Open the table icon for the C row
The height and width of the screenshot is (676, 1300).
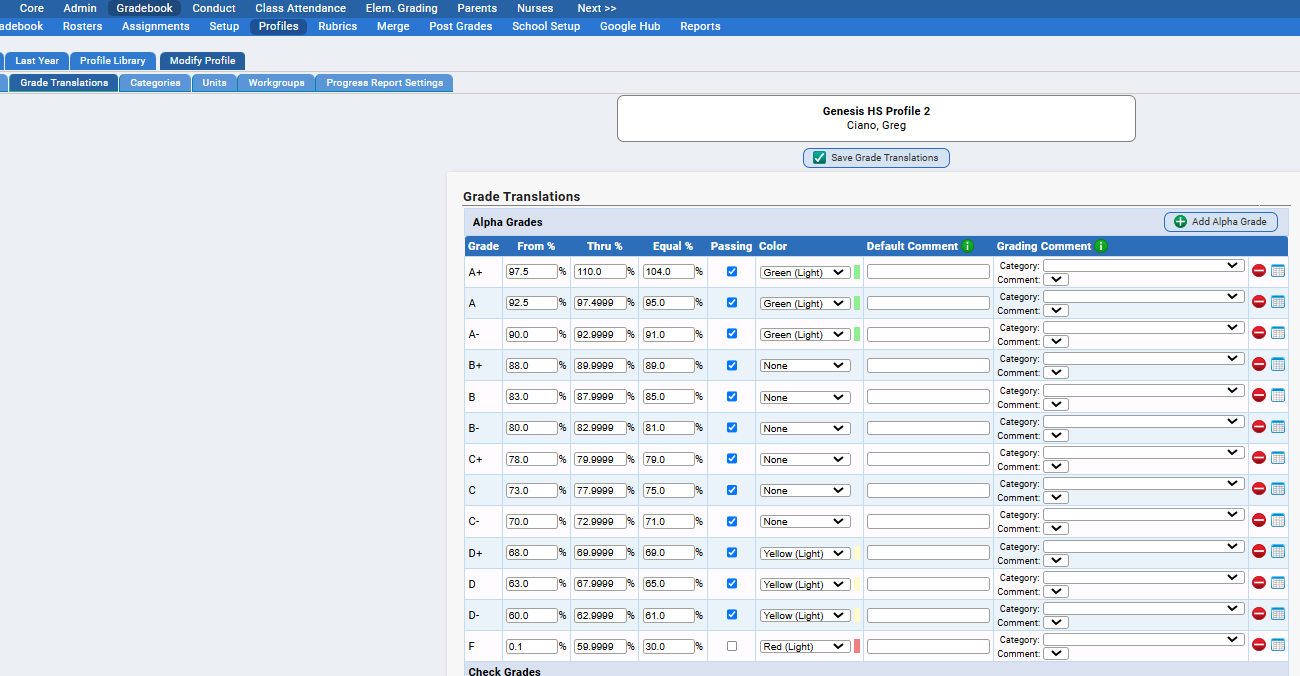1278,489
